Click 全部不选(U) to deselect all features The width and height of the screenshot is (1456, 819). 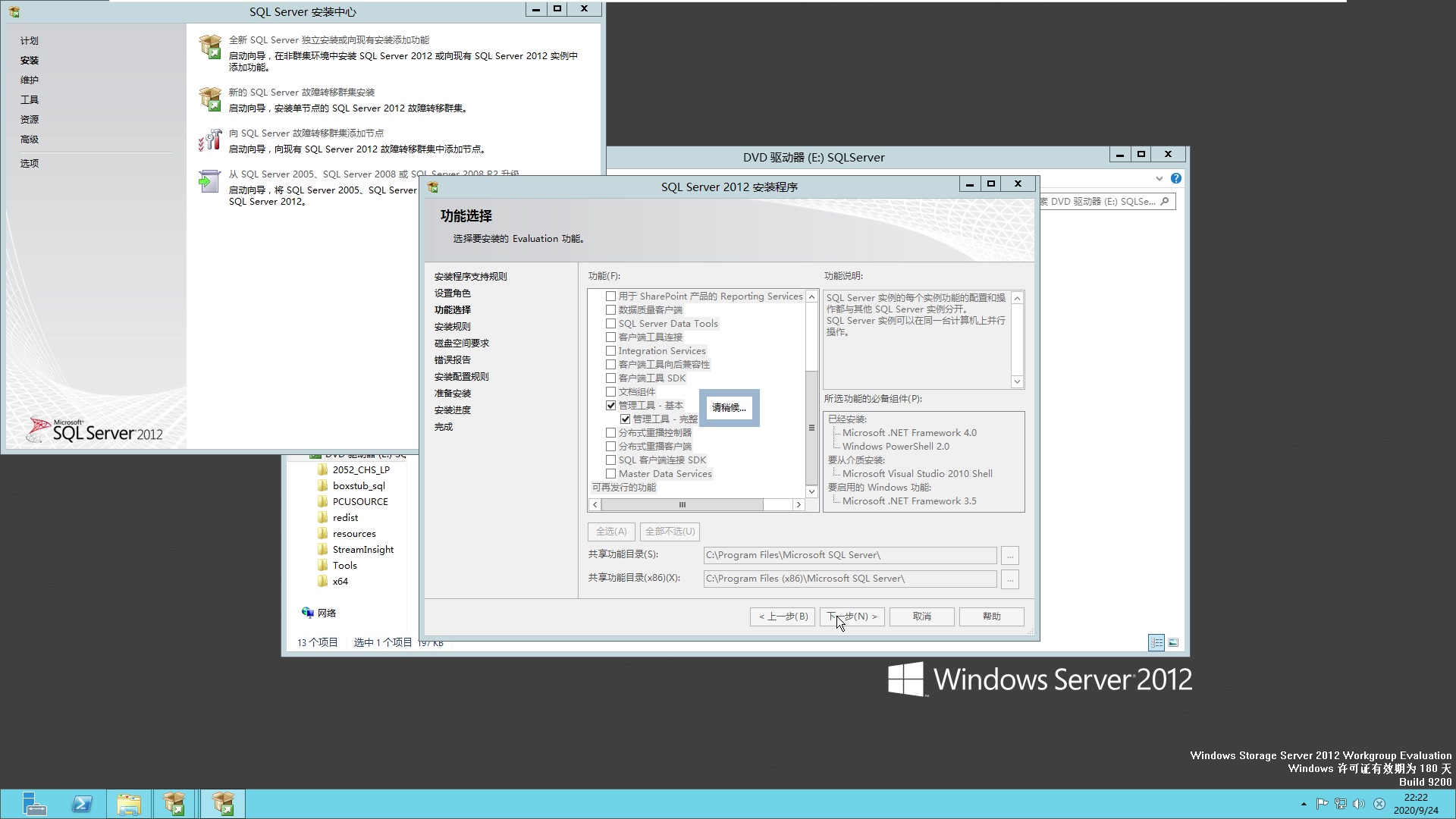click(x=668, y=532)
